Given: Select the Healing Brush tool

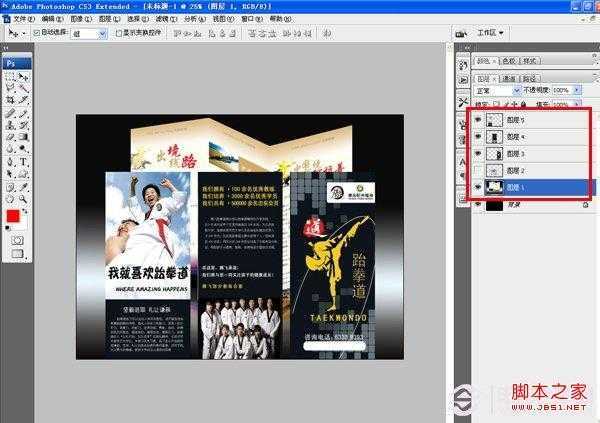Looking at the screenshot, I should [10, 113].
